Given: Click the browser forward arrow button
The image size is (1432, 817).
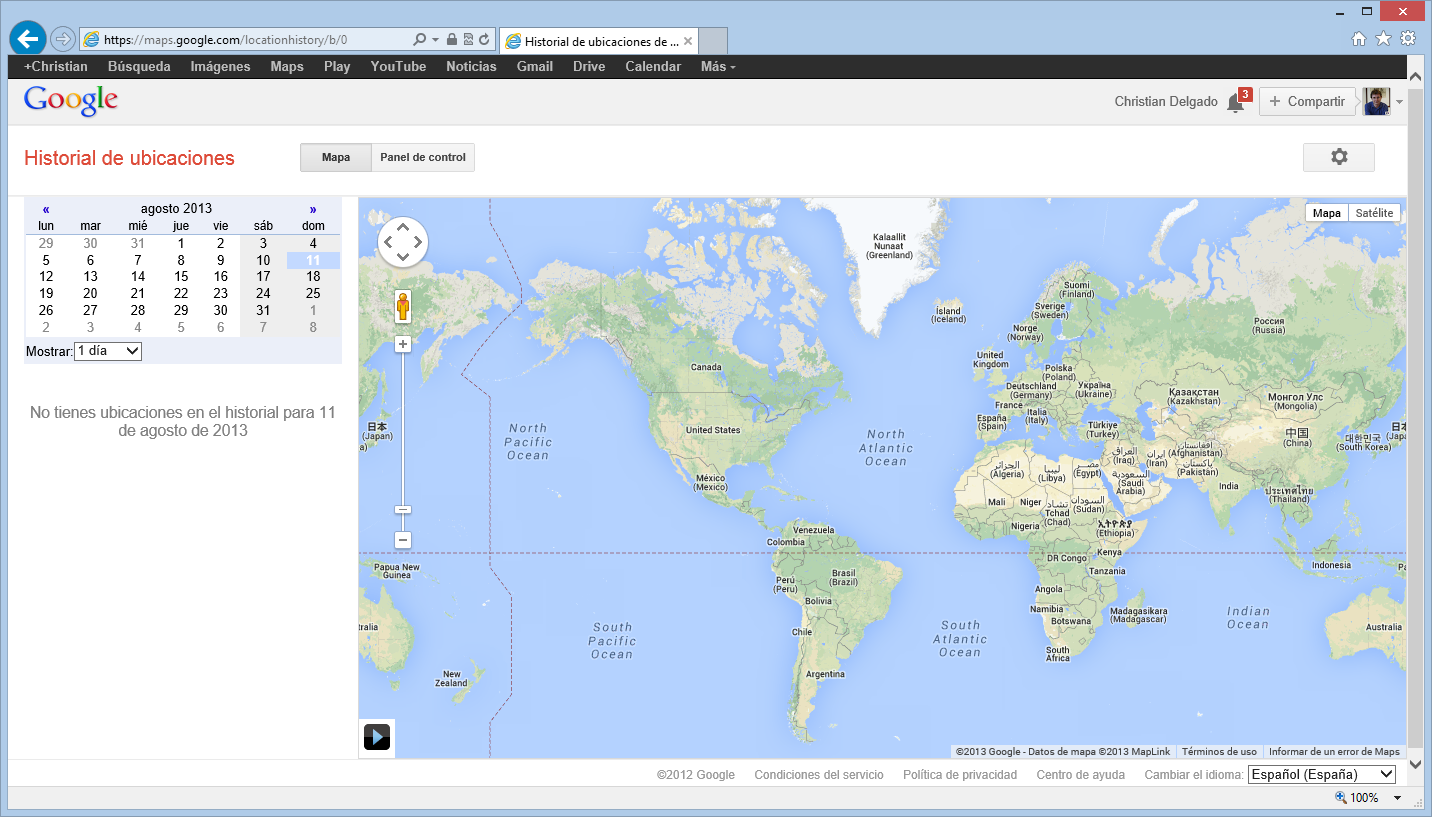Looking at the screenshot, I should point(63,39).
